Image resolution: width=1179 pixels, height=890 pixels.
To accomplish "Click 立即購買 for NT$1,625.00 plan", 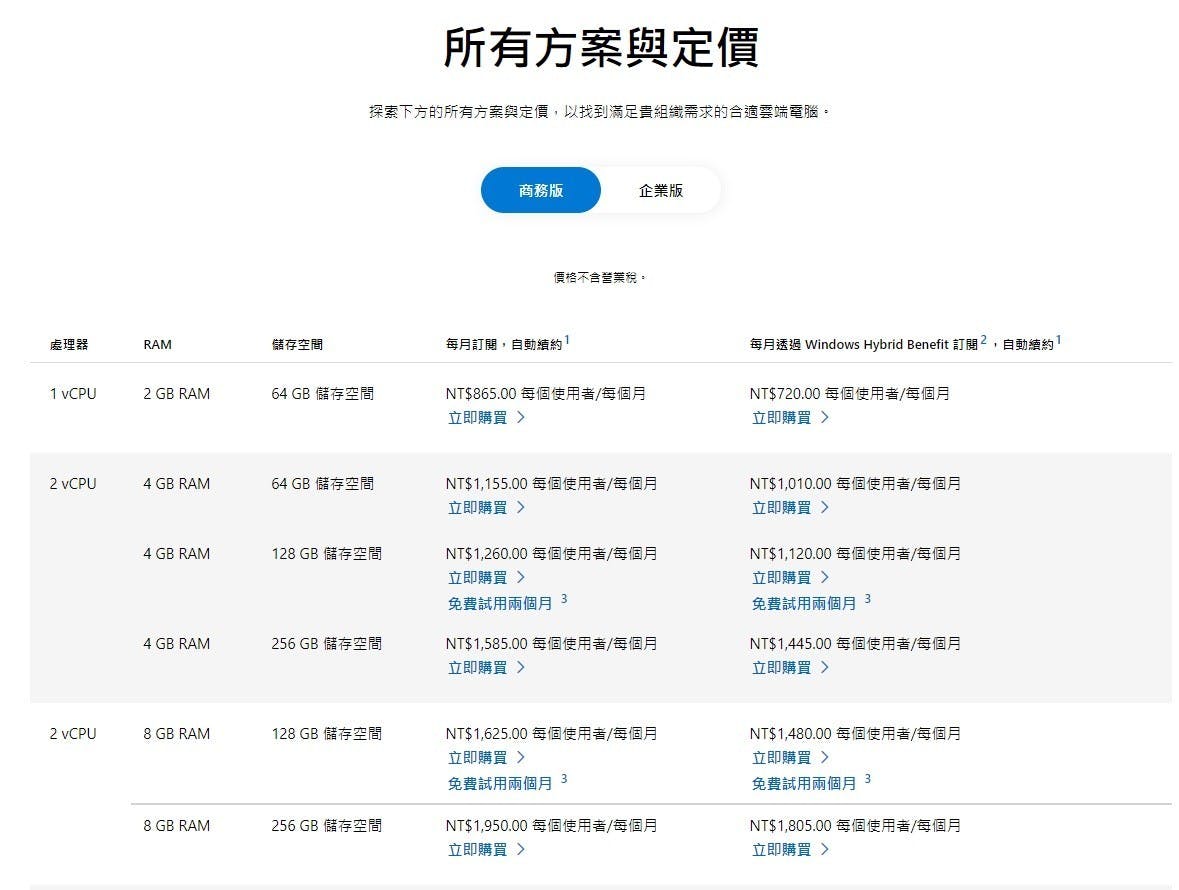I will point(486,758).
